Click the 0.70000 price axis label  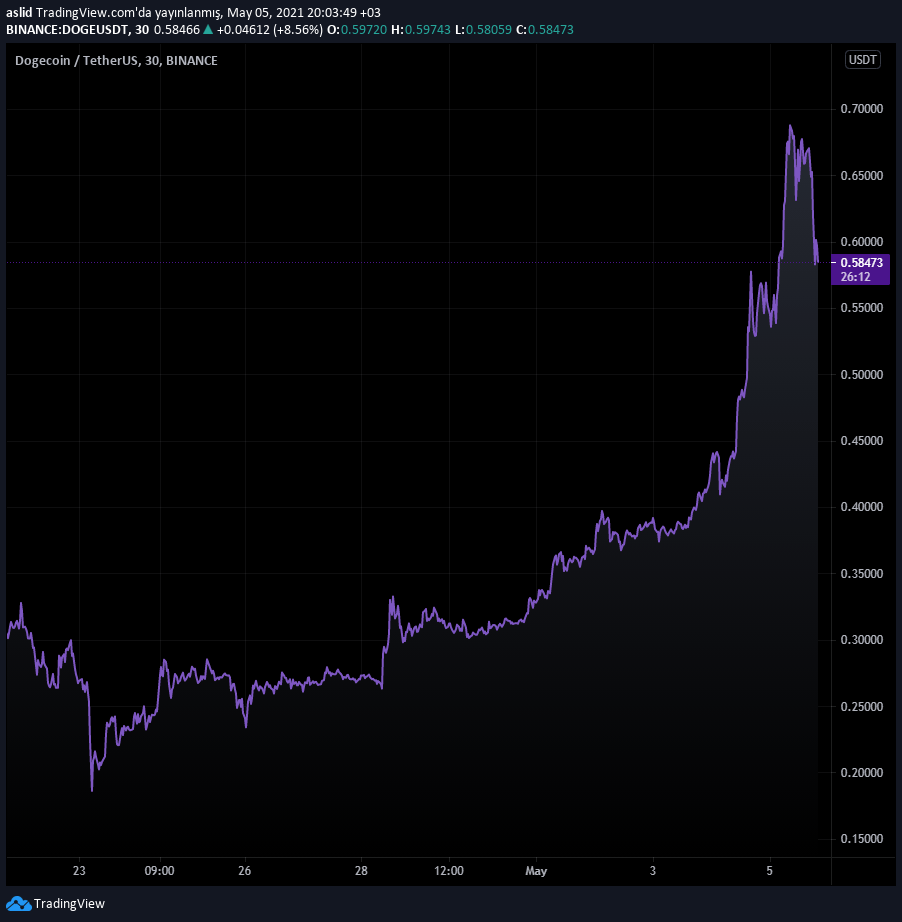(861, 109)
